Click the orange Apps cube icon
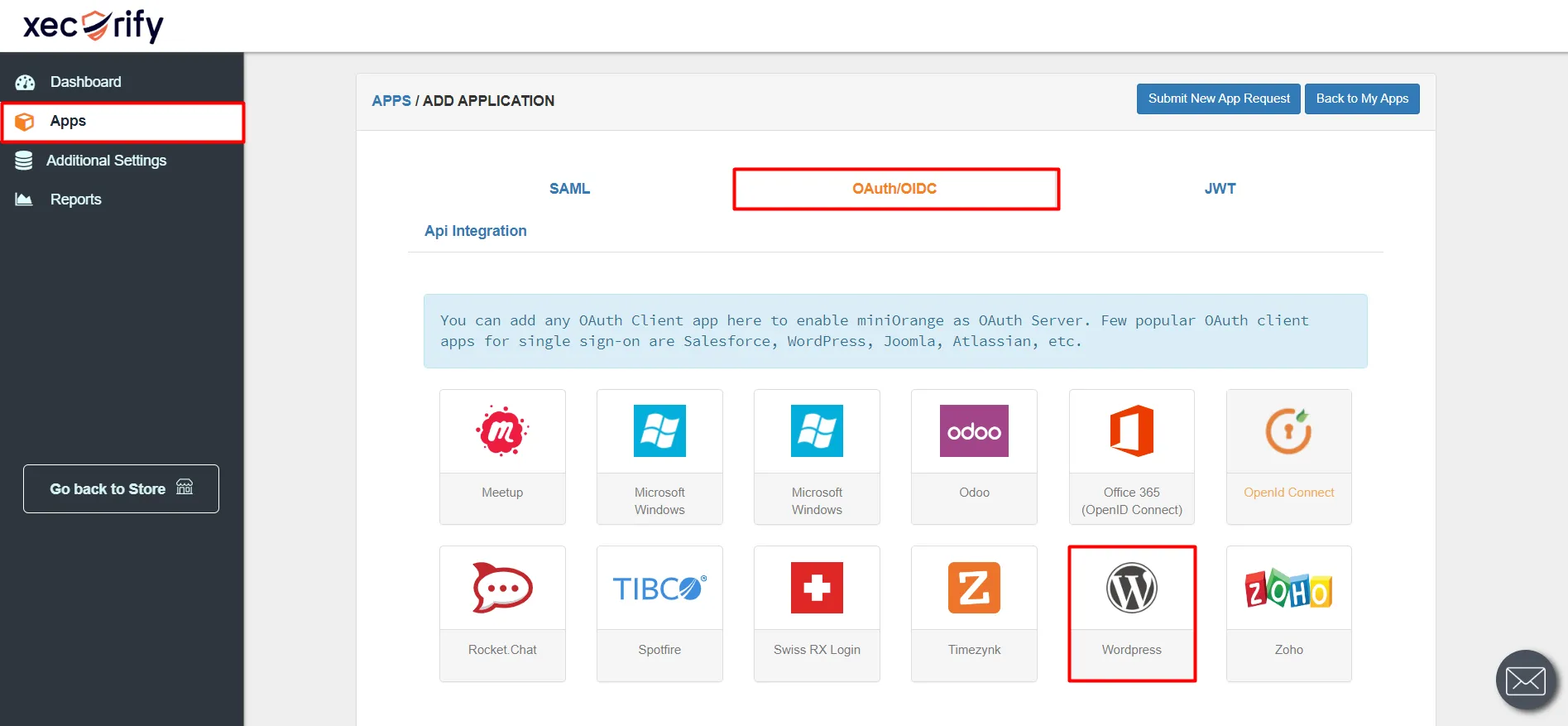Viewport: 1568px width, 726px height. tap(25, 122)
